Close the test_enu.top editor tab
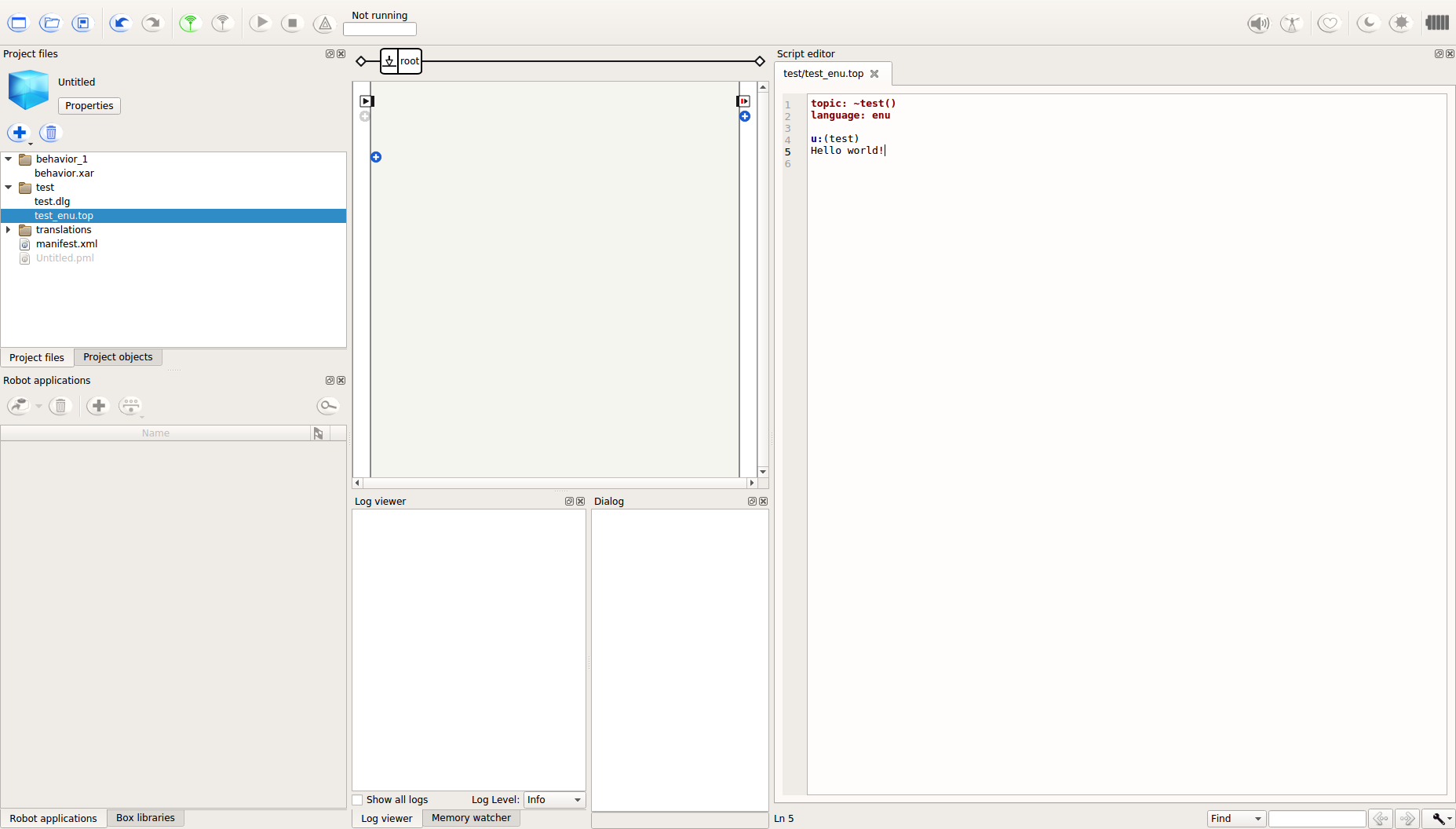This screenshot has height=829, width=1456. 874,74
